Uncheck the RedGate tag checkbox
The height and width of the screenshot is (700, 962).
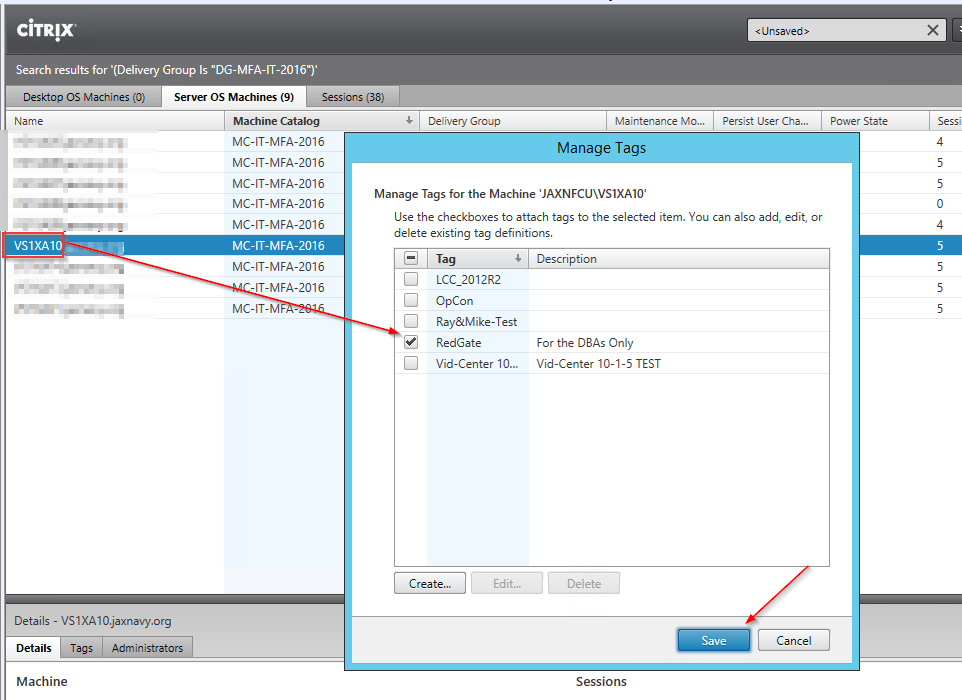point(411,342)
